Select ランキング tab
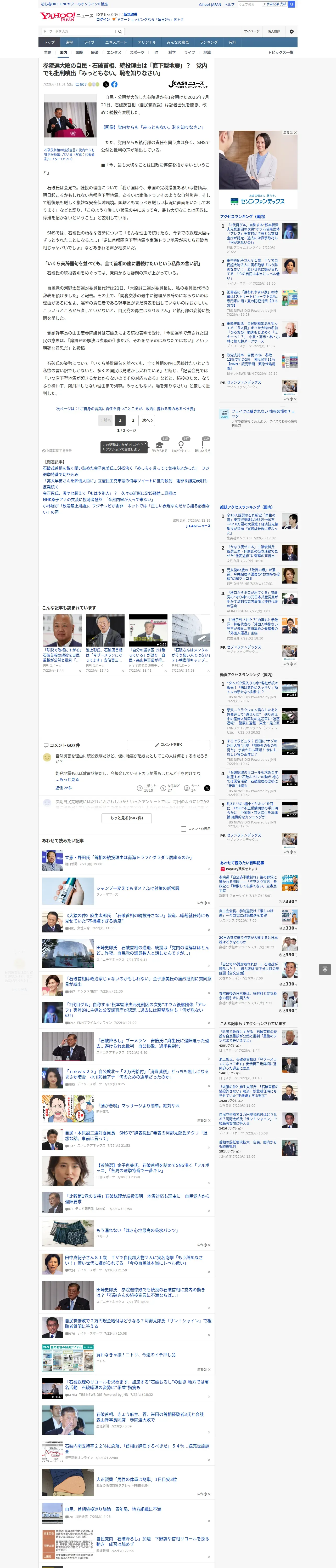 209,42
